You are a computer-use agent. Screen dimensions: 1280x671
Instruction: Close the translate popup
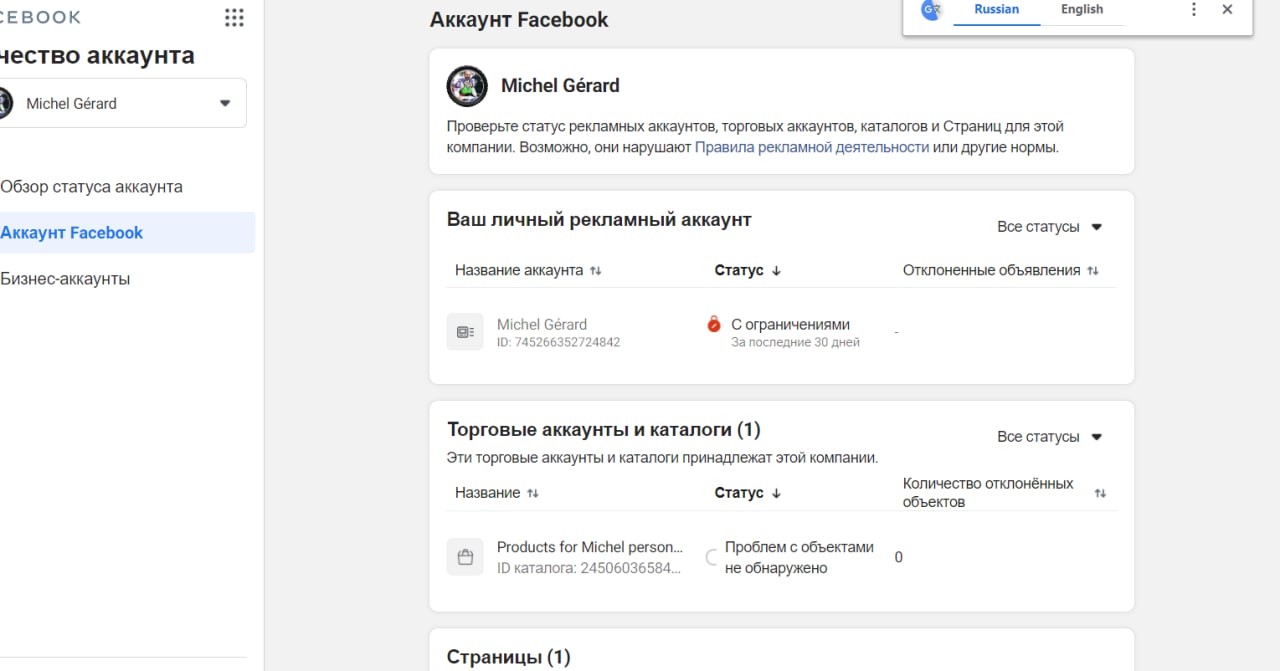click(1227, 9)
